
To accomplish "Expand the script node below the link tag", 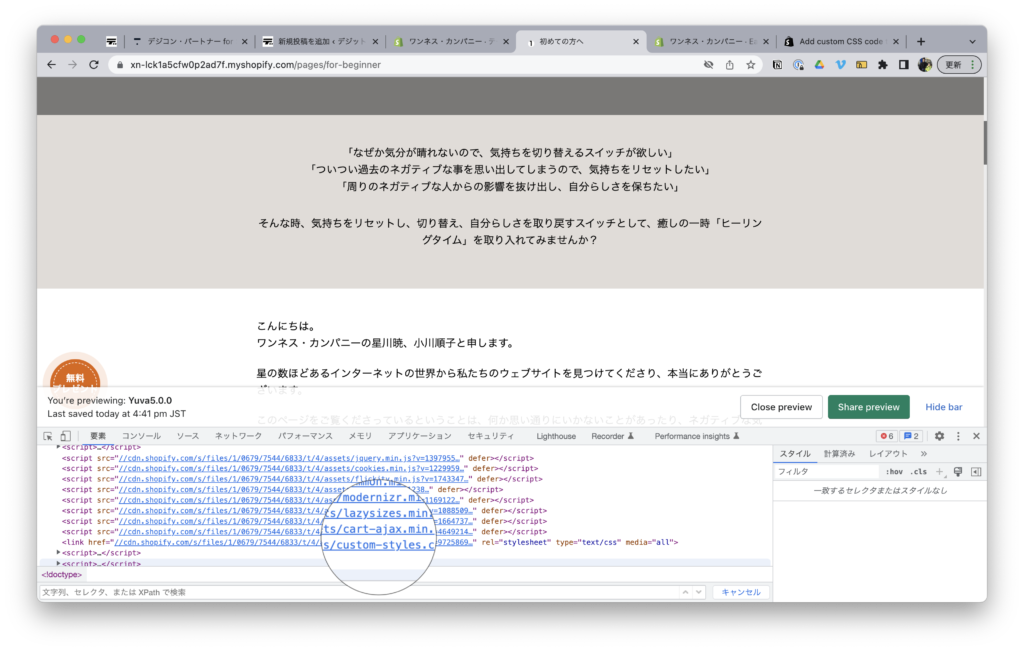I will [59, 552].
